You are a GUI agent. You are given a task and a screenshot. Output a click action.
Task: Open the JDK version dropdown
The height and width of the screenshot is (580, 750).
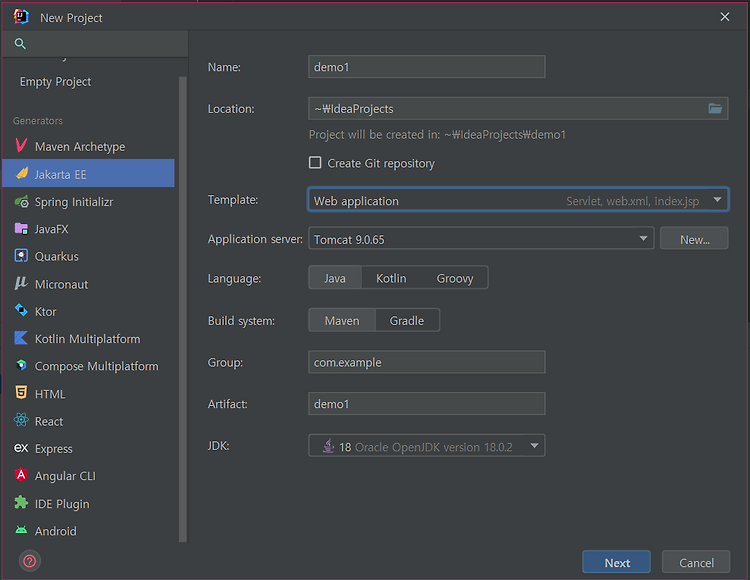pos(427,446)
